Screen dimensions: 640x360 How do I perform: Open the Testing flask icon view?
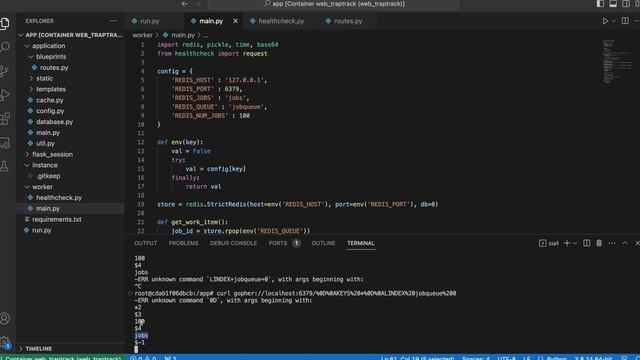5,166
